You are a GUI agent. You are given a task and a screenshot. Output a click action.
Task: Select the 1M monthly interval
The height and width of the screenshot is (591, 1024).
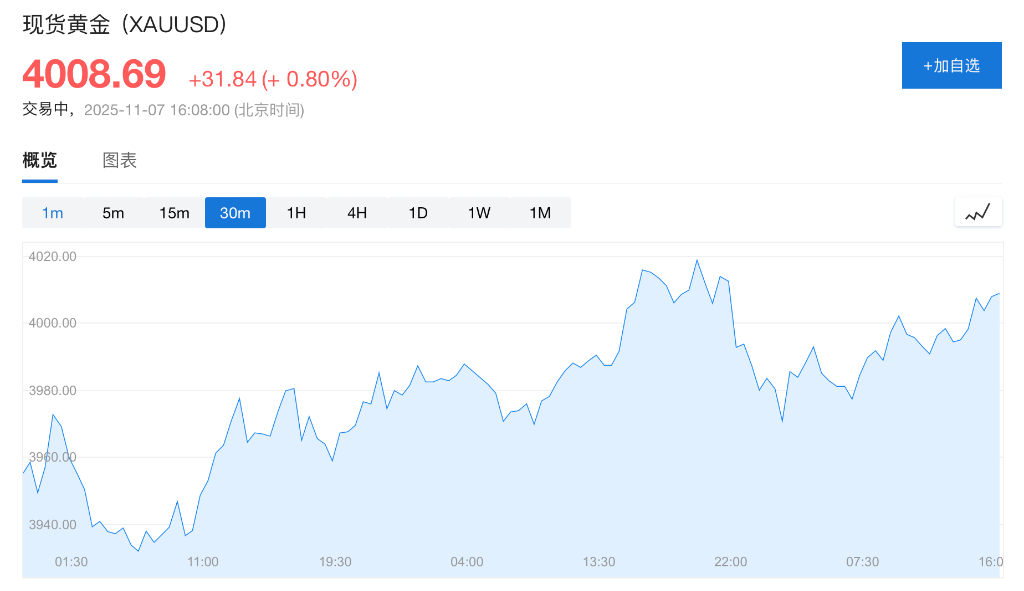pos(540,213)
